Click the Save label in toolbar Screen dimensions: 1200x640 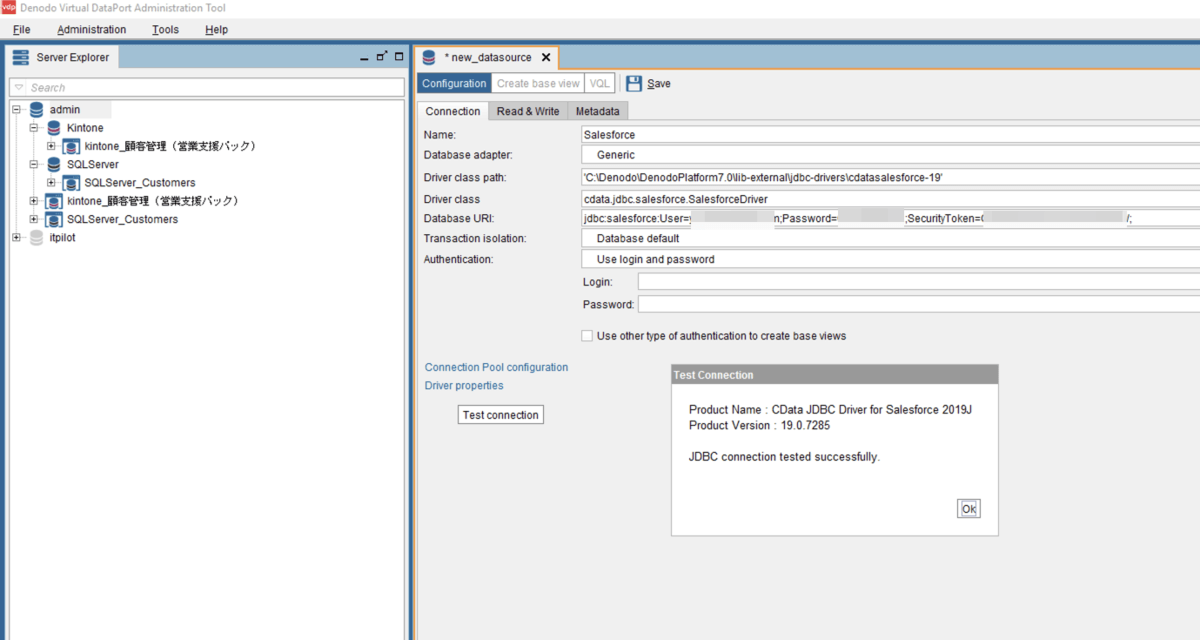[x=659, y=84]
